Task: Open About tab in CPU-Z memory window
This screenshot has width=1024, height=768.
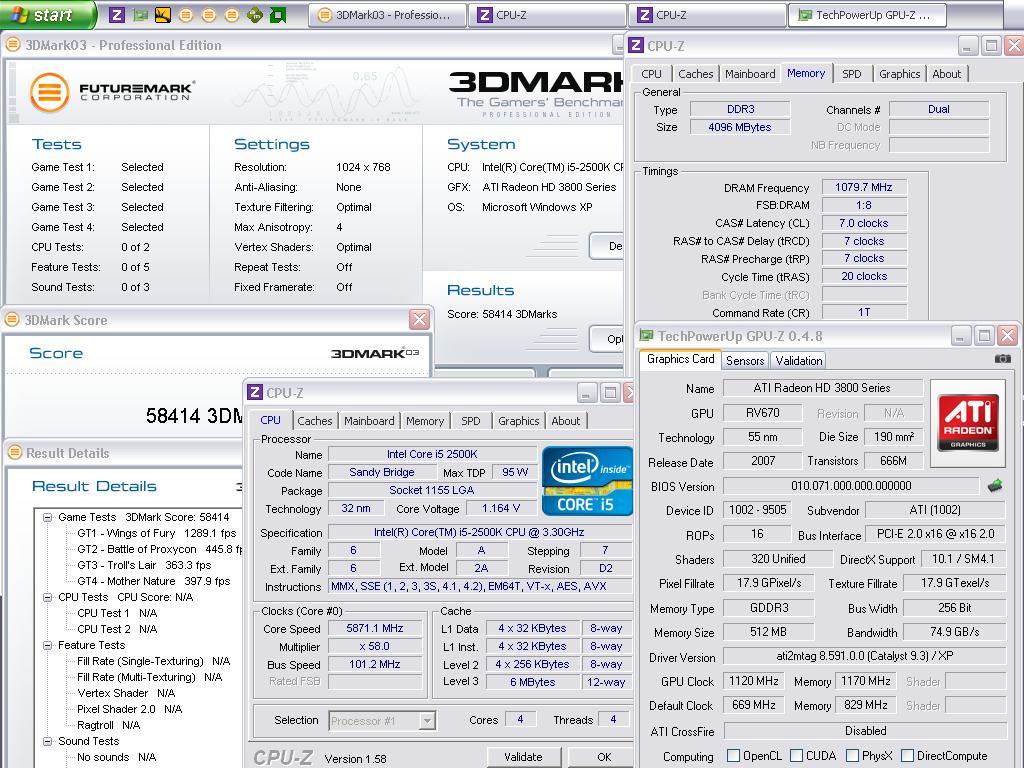Action: point(946,74)
